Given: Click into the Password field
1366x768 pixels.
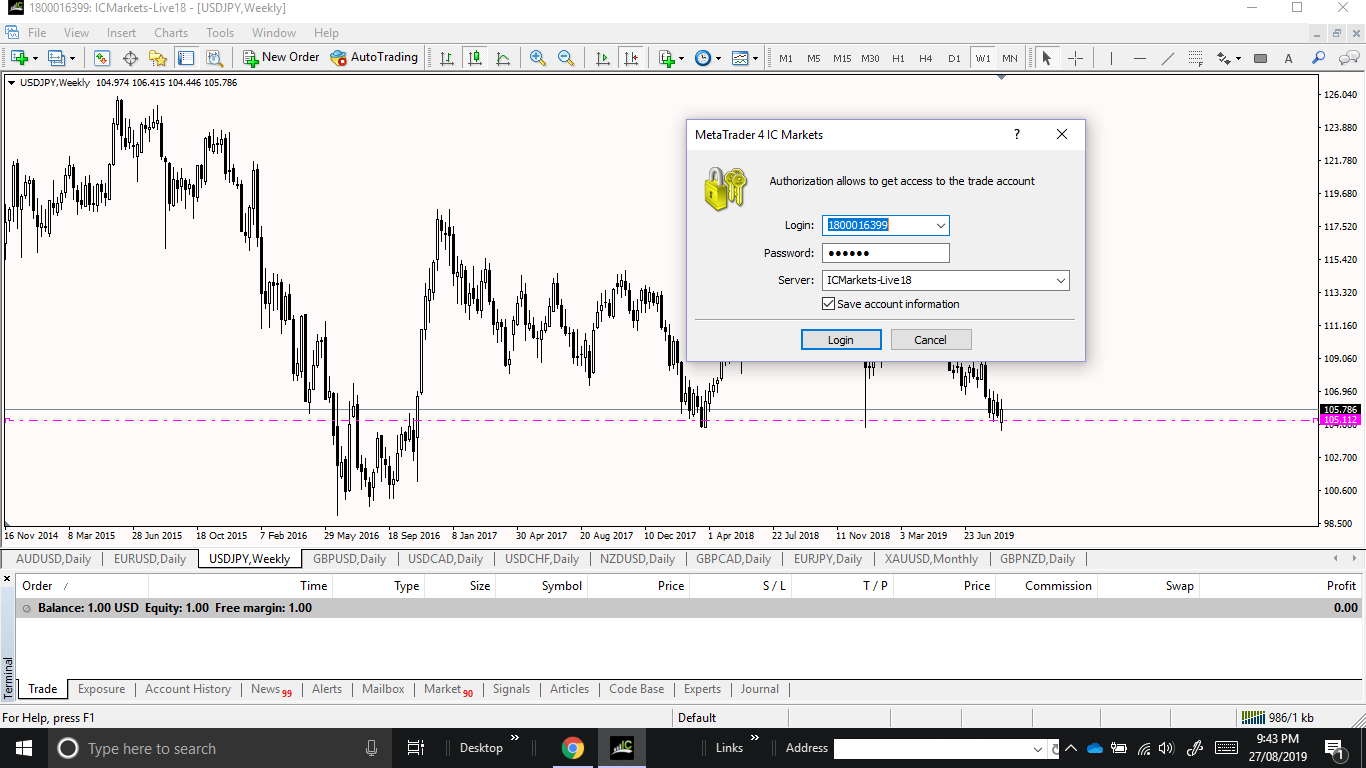Looking at the screenshot, I should [886, 253].
